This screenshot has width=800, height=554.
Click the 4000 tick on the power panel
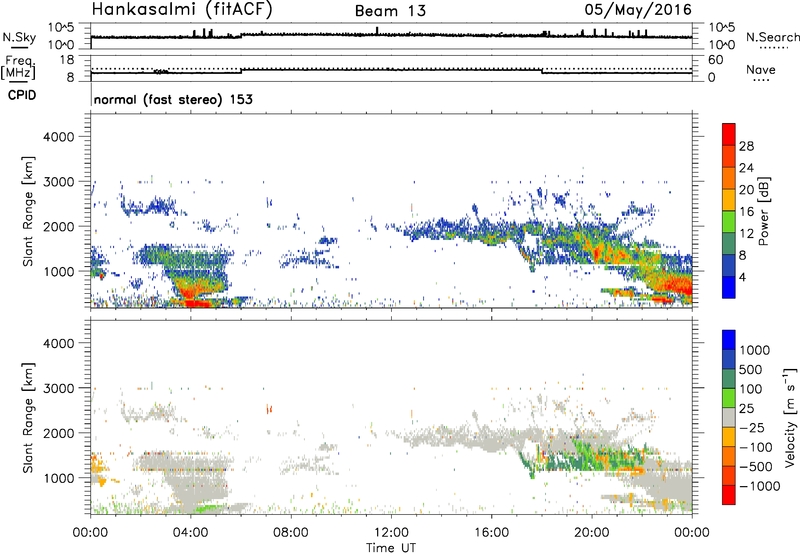tap(58, 137)
